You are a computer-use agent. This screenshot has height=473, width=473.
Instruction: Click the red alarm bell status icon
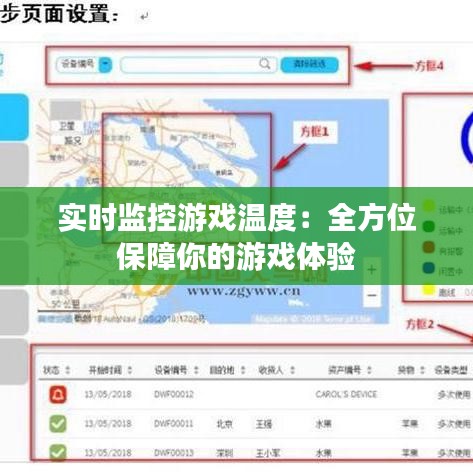click(x=58, y=394)
